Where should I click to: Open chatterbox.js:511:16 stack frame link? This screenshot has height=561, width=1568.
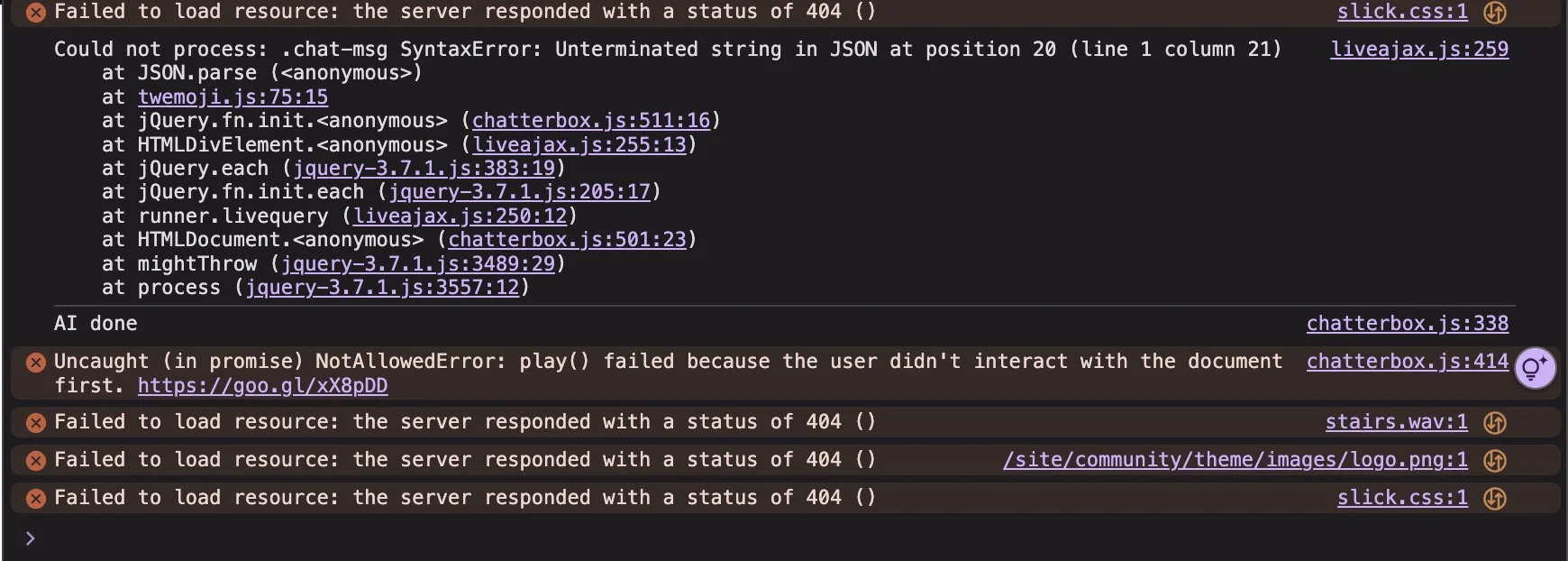591,120
